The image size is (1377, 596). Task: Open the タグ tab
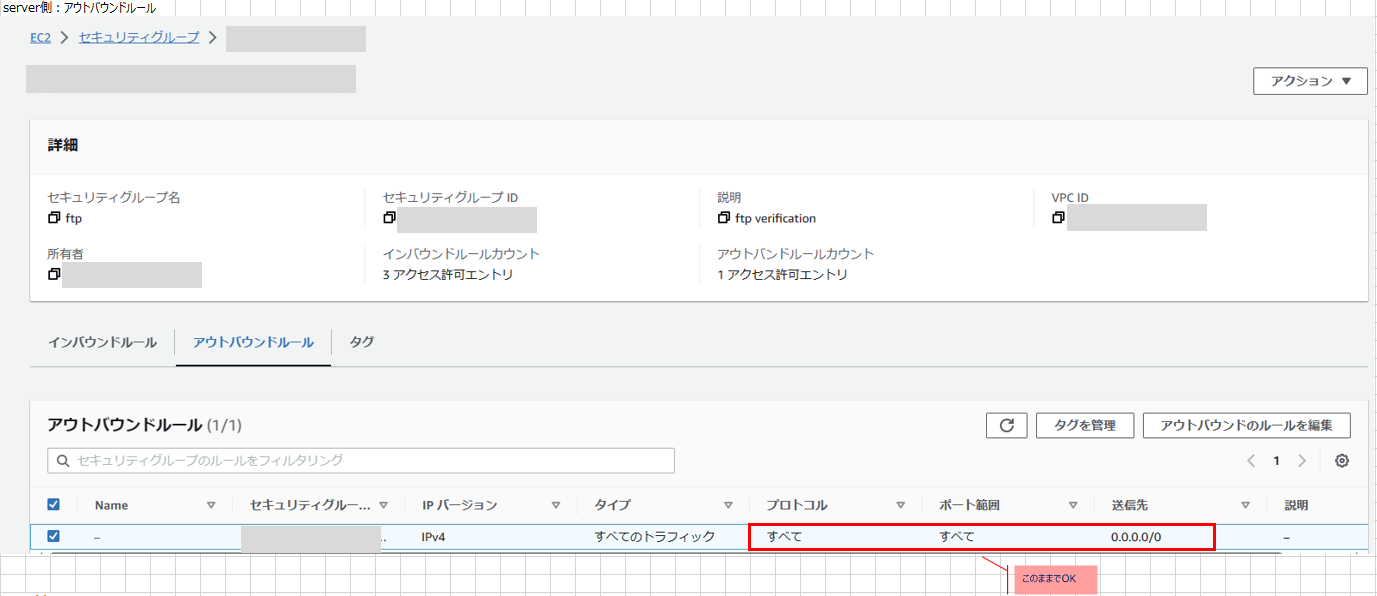tap(361, 342)
